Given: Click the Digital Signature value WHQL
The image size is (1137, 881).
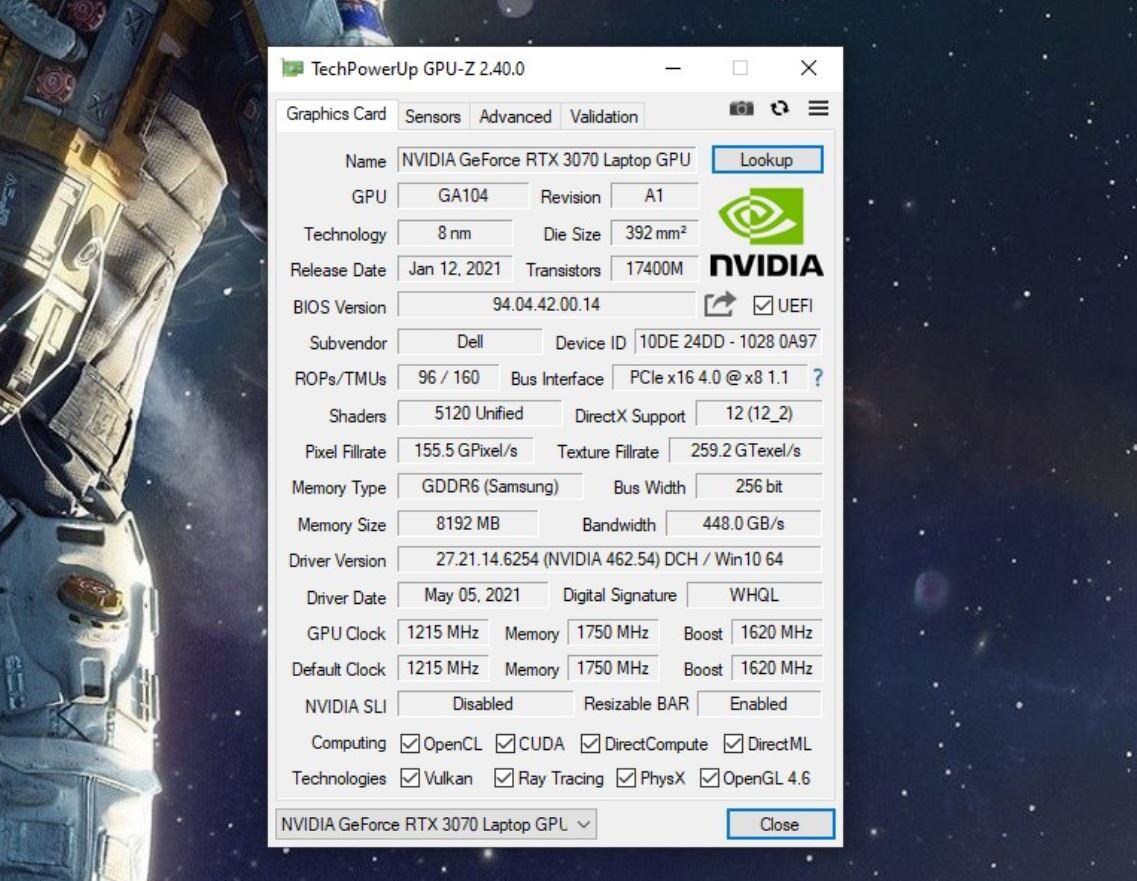Looking at the screenshot, I should click(x=754, y=595).
